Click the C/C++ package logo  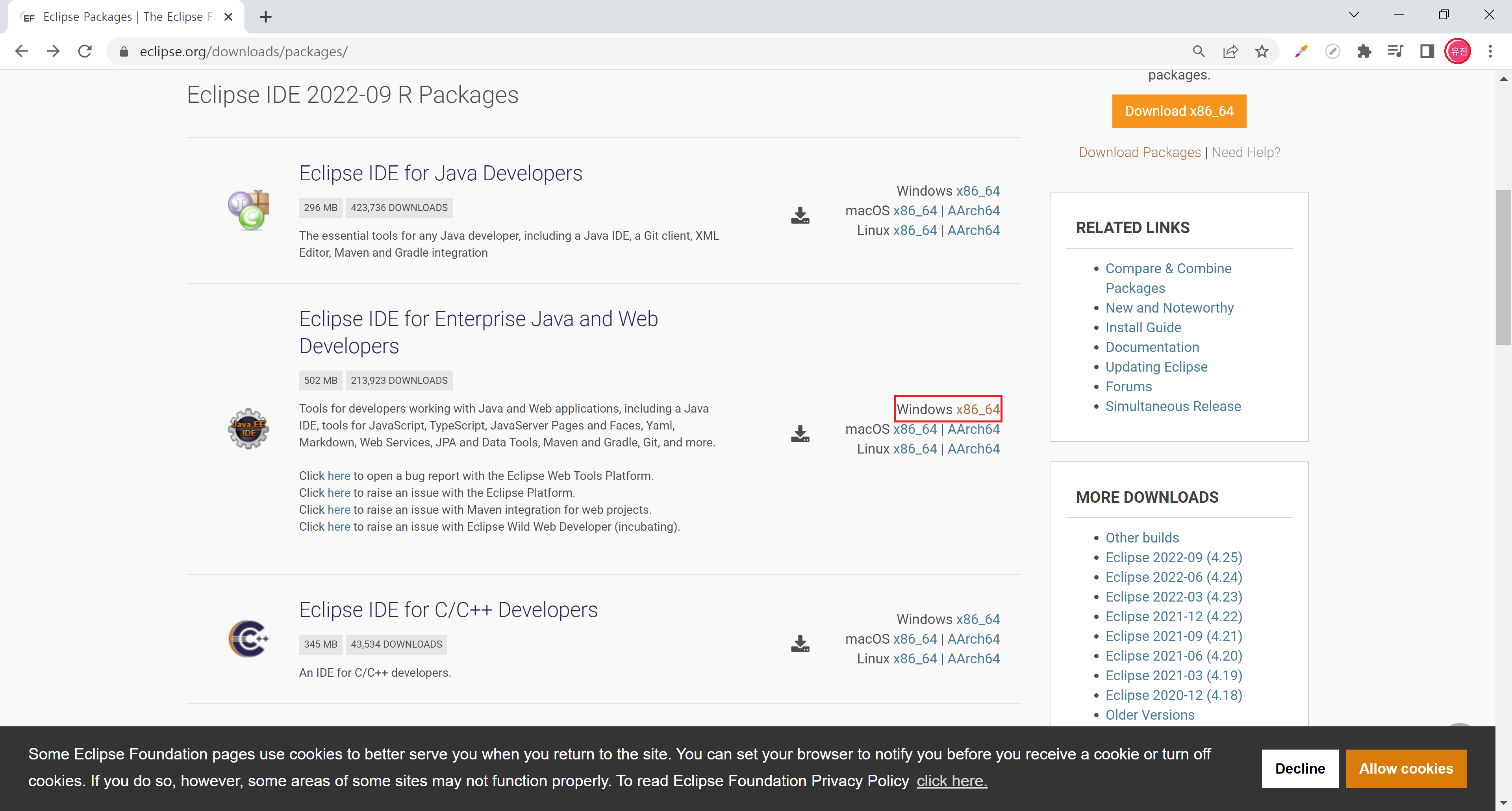coord(249,639)
